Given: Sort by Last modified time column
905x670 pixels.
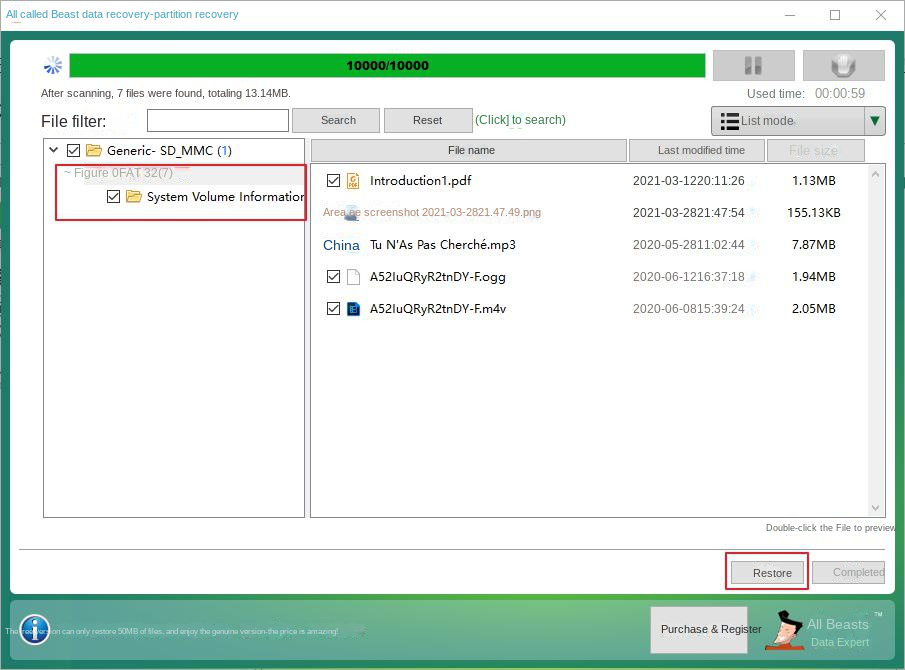Looking at the screenshot, I should pos(697,150).
